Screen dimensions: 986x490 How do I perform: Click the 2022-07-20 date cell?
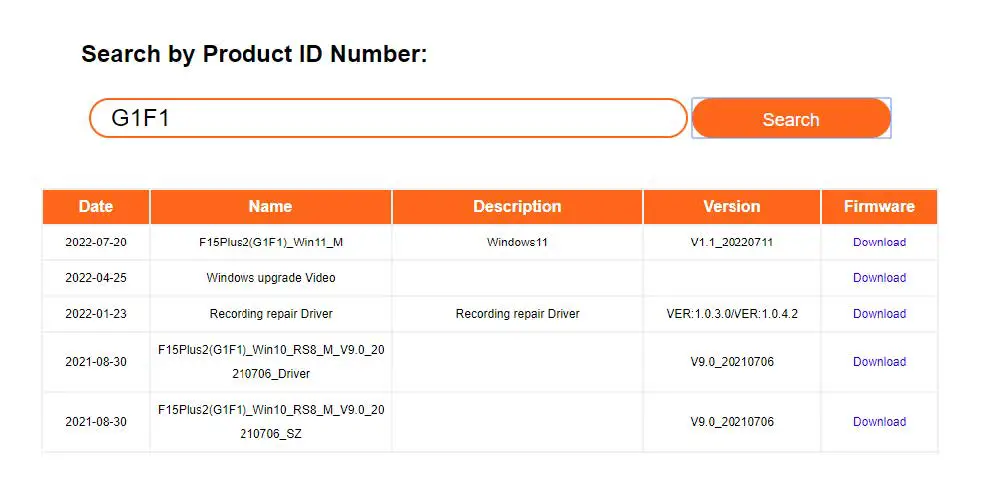[x=96, y=242]
